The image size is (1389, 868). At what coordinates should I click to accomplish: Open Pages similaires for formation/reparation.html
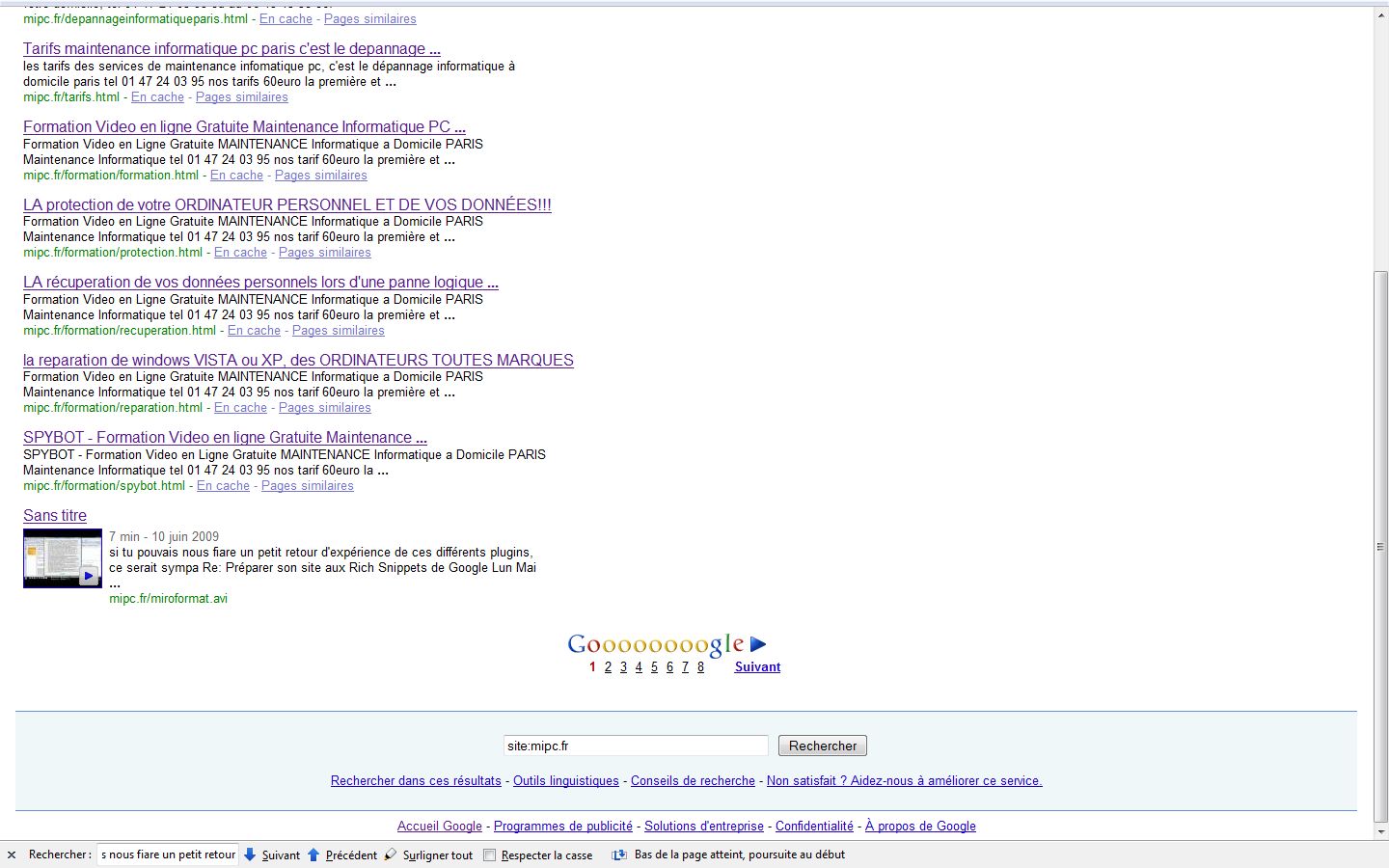coord(325,408)
